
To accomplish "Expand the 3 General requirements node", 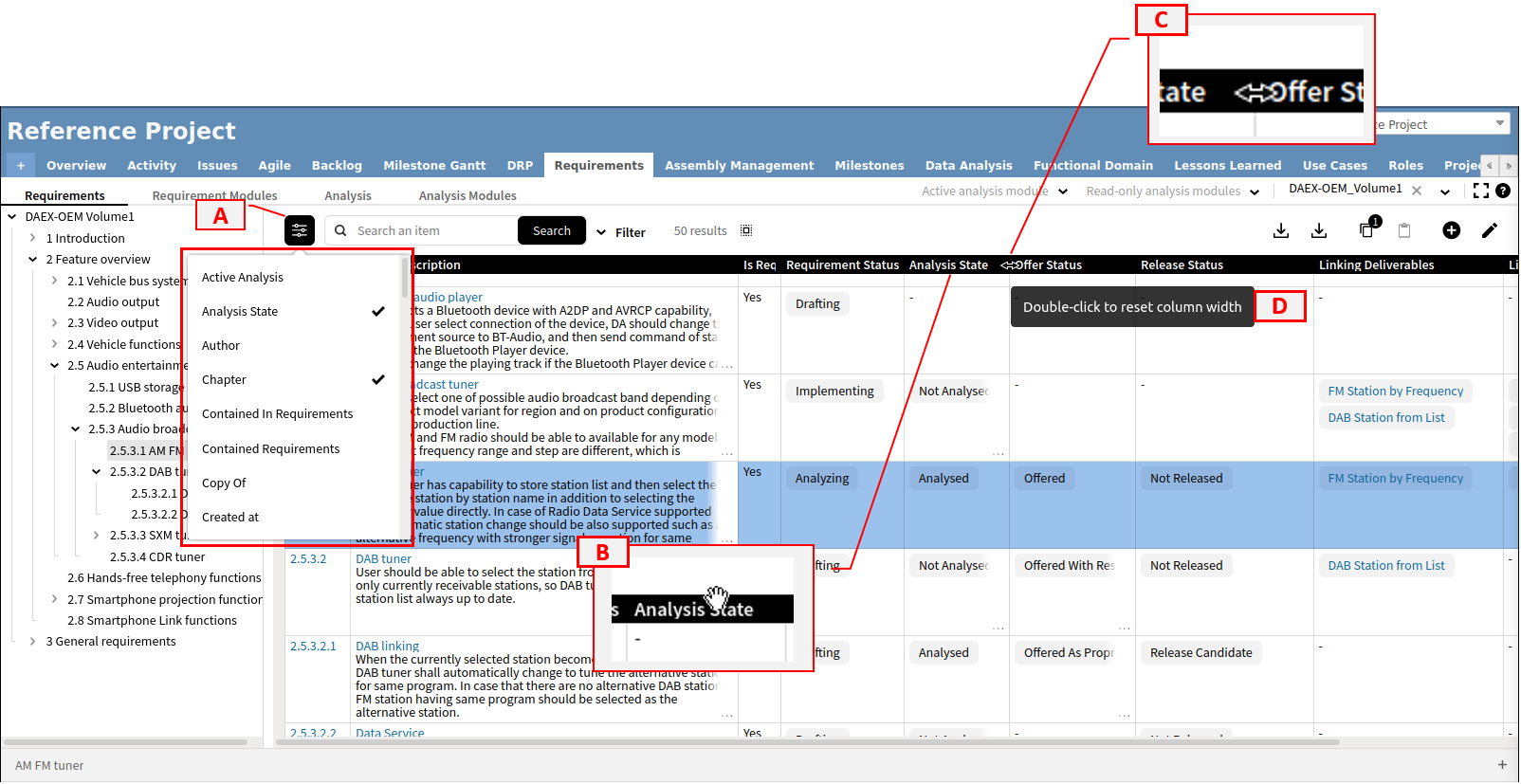I will (33, 641).
